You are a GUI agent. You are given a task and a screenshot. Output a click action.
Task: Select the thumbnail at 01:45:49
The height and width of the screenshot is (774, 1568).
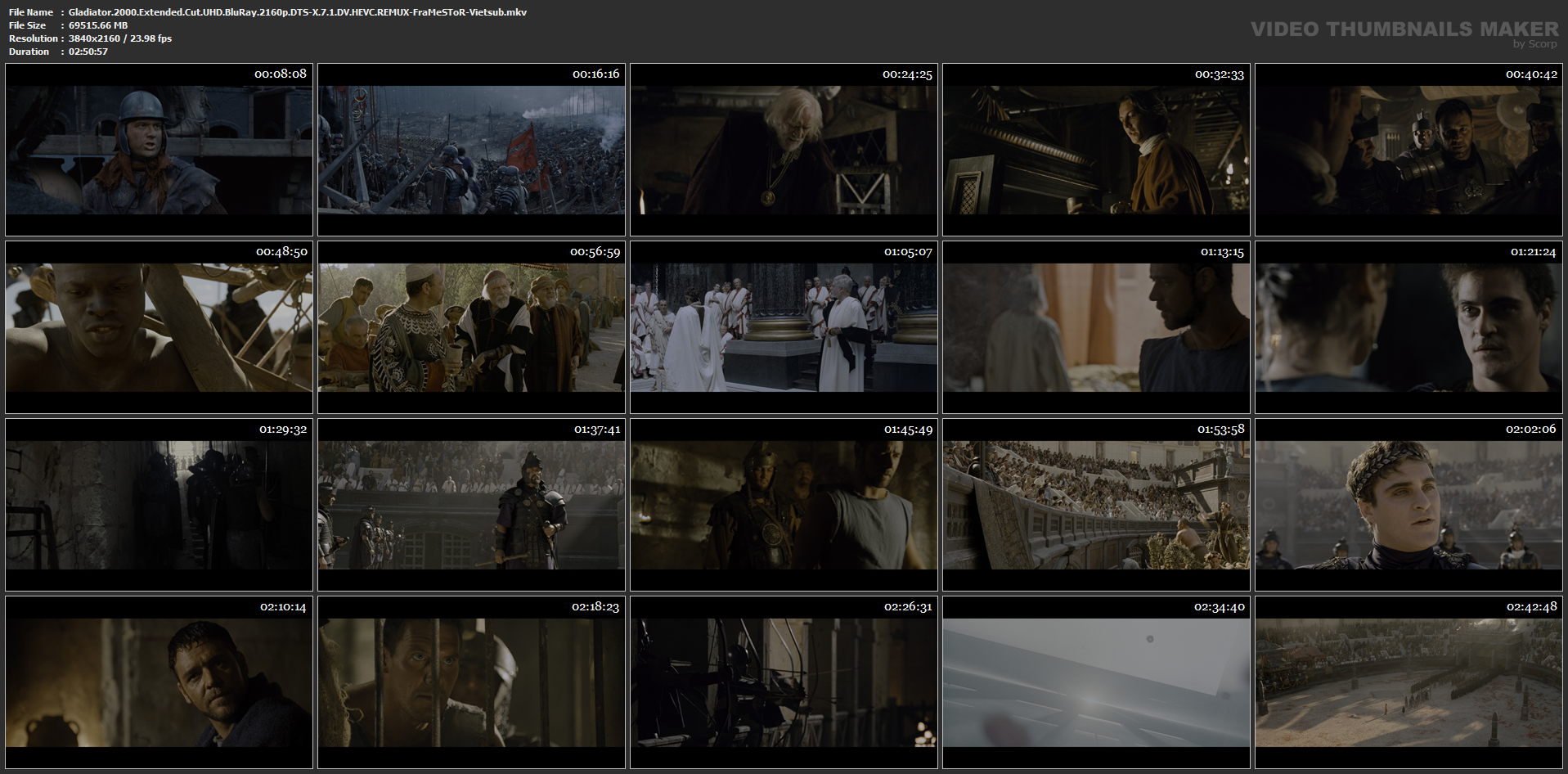[x=784, y=505]
